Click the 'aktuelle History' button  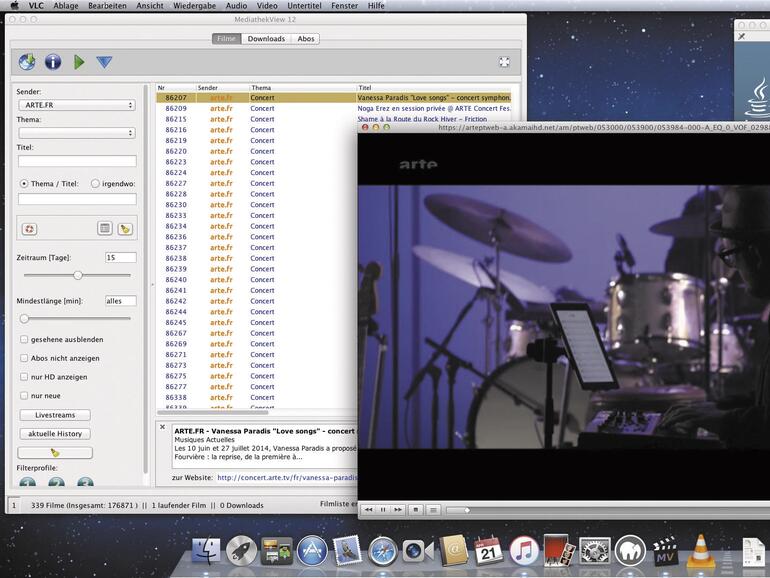pos(55,434)
